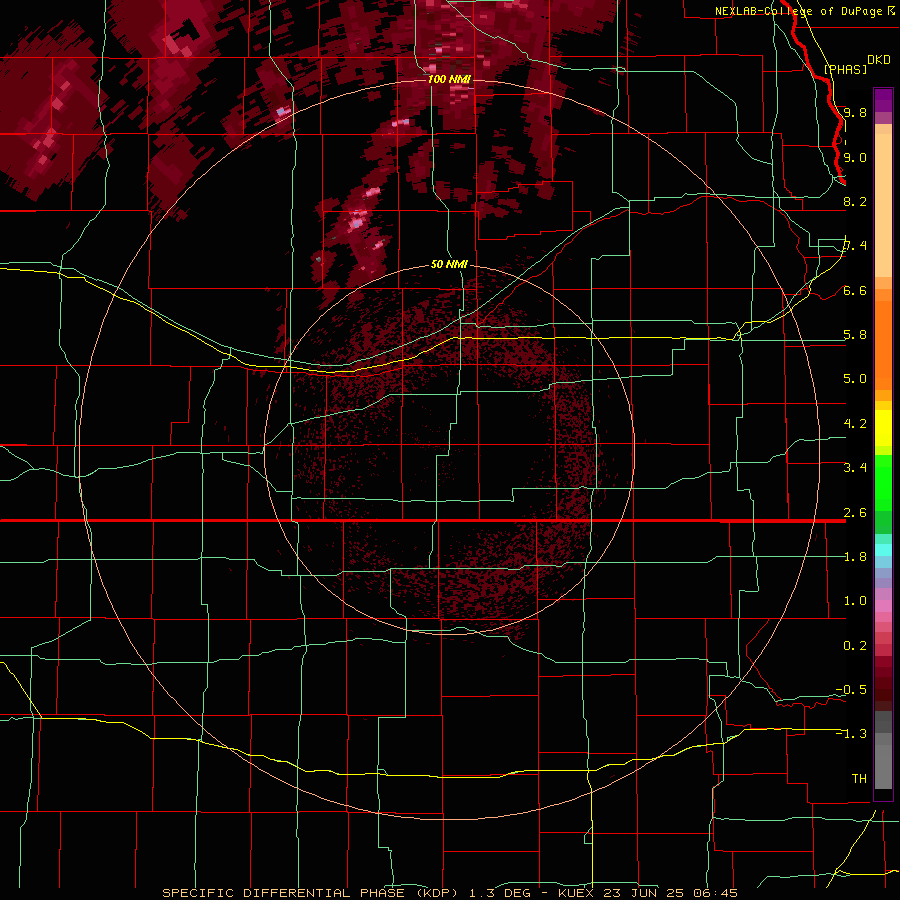Screen dimensions: 900x900
Task: Click the DKD label above the color scale
Action: pos(878,60)
